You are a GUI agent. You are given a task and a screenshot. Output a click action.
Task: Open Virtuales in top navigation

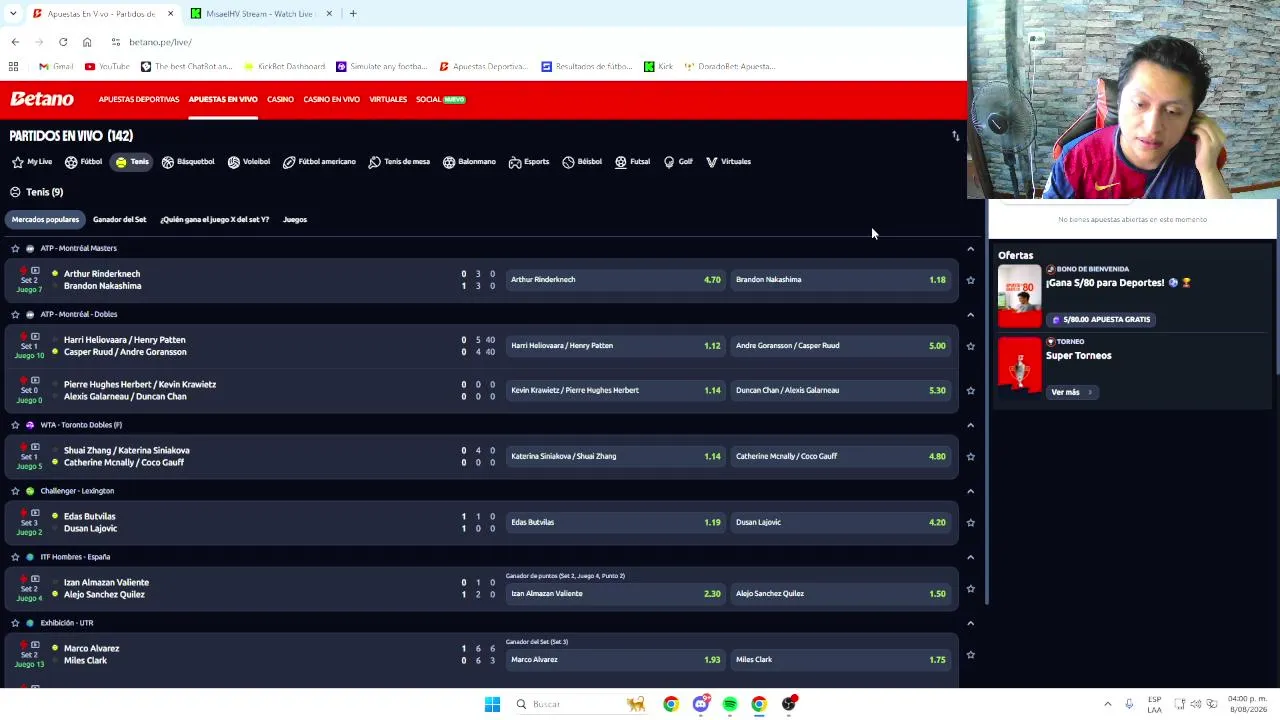pos(388,99)
